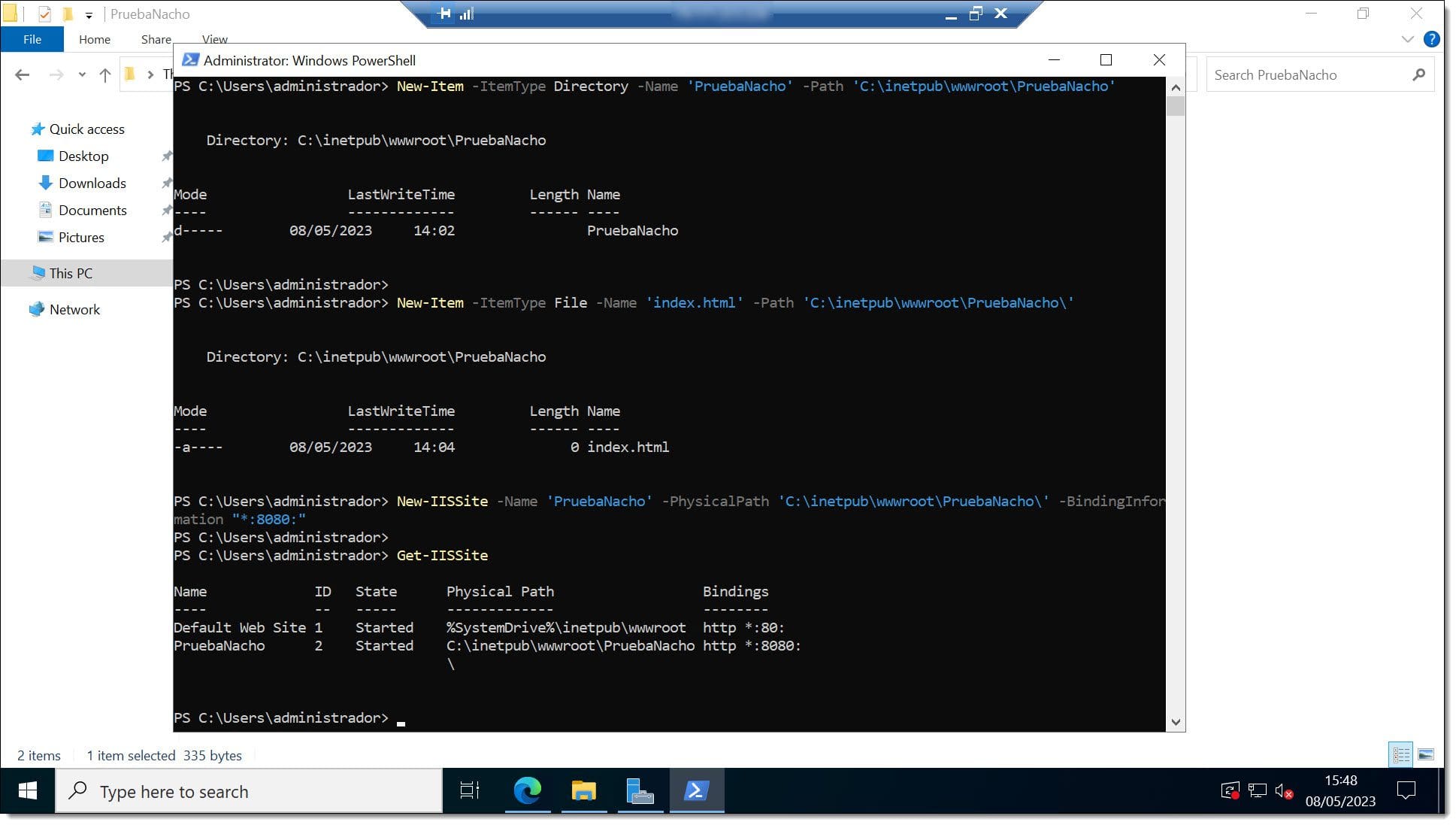Click the Windows Start button
Screen dimensions: 1456x825
click(27, 791)
